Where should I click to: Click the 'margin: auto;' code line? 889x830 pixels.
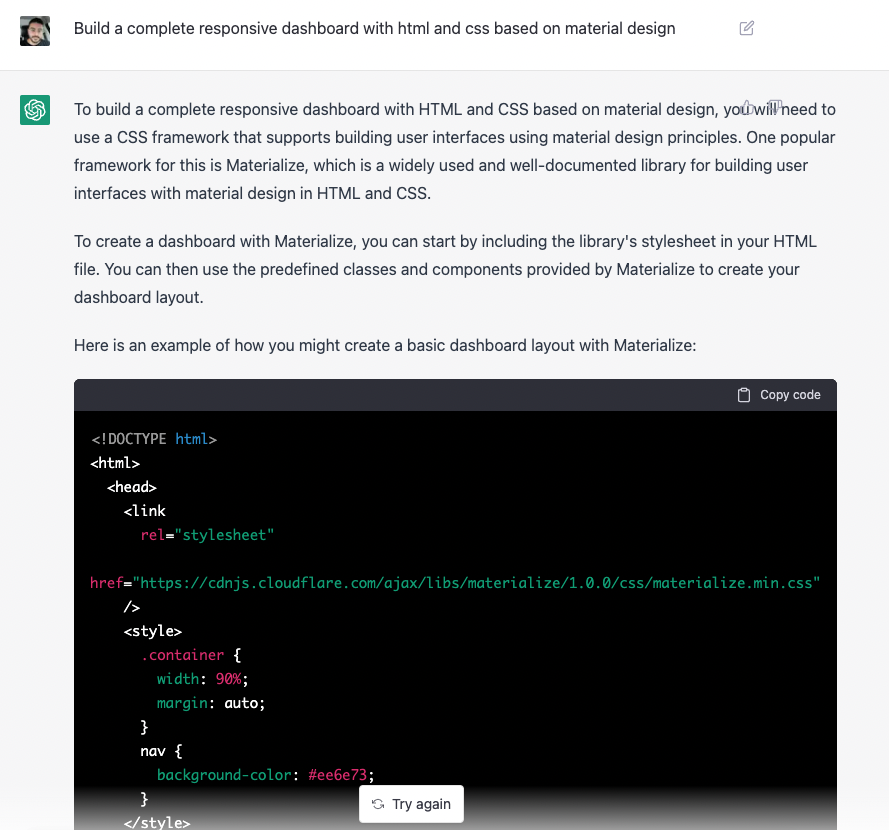pos(211,703)
